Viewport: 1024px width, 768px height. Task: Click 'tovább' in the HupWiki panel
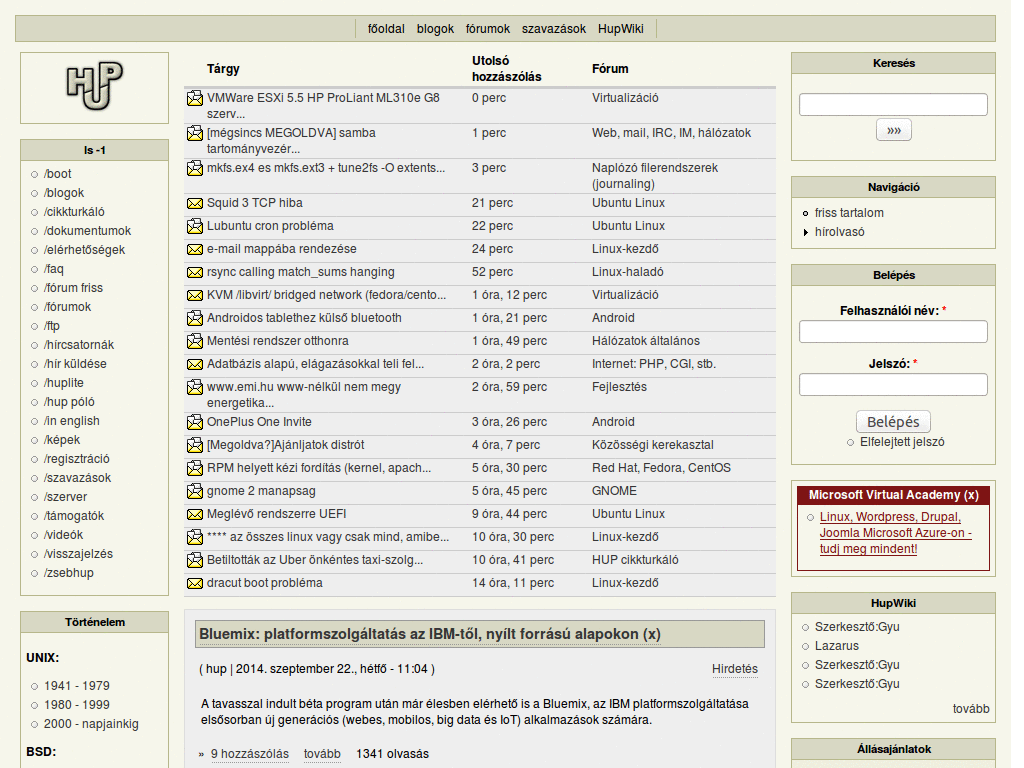point(971,708)
